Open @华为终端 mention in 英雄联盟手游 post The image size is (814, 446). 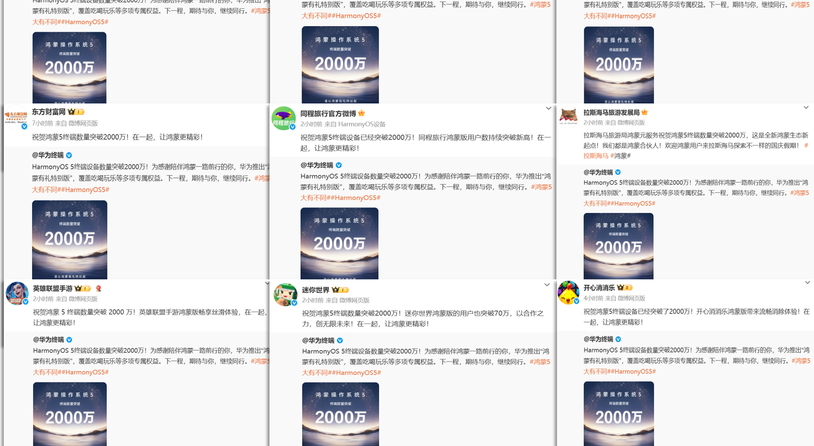[x=48, y=340]
